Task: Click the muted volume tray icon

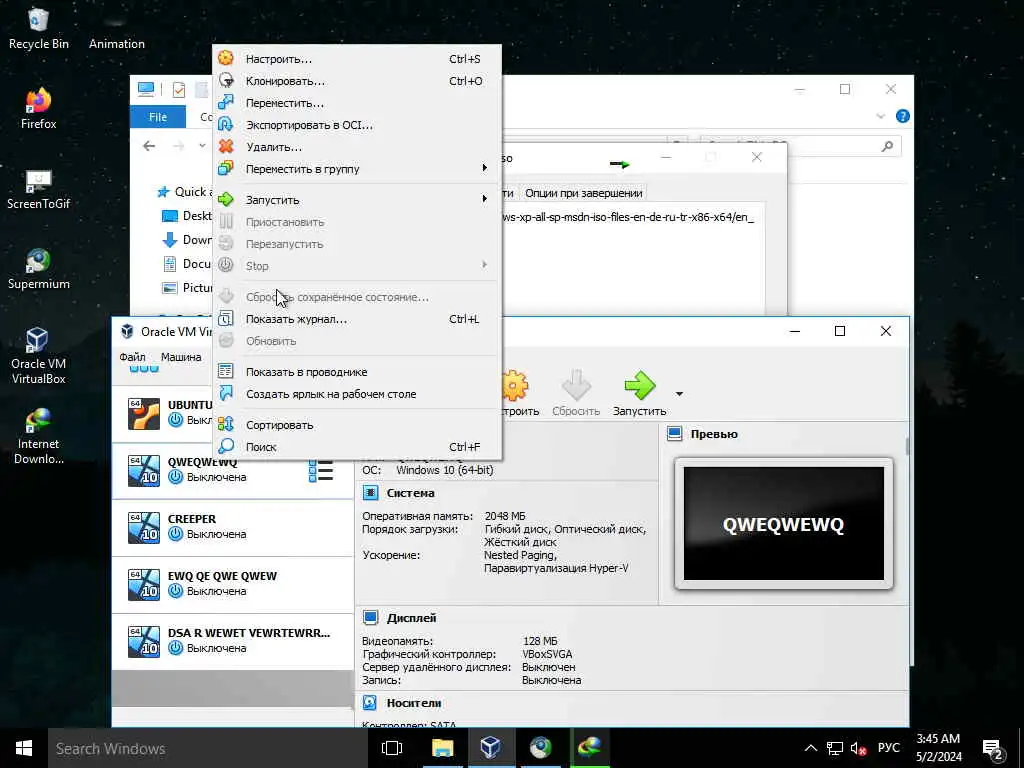Action: [858, 748]
